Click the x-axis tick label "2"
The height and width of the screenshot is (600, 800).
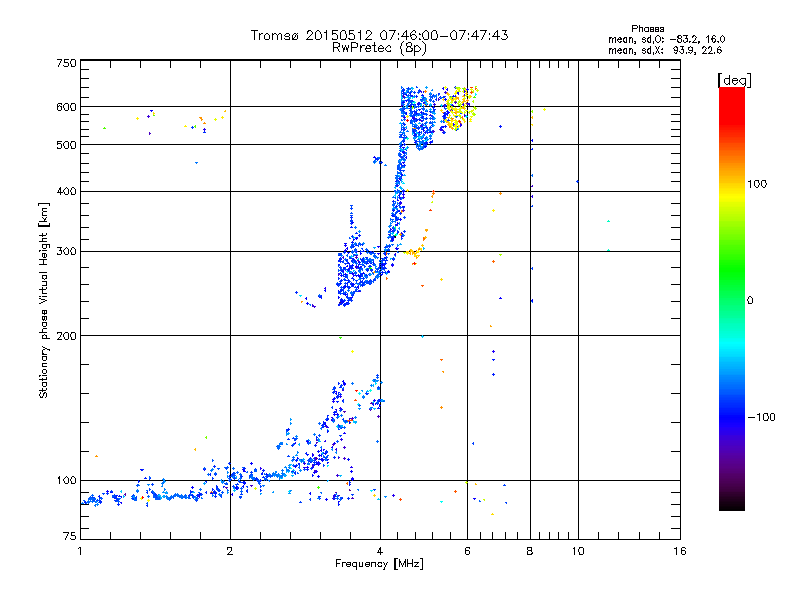tap(230, 551)
